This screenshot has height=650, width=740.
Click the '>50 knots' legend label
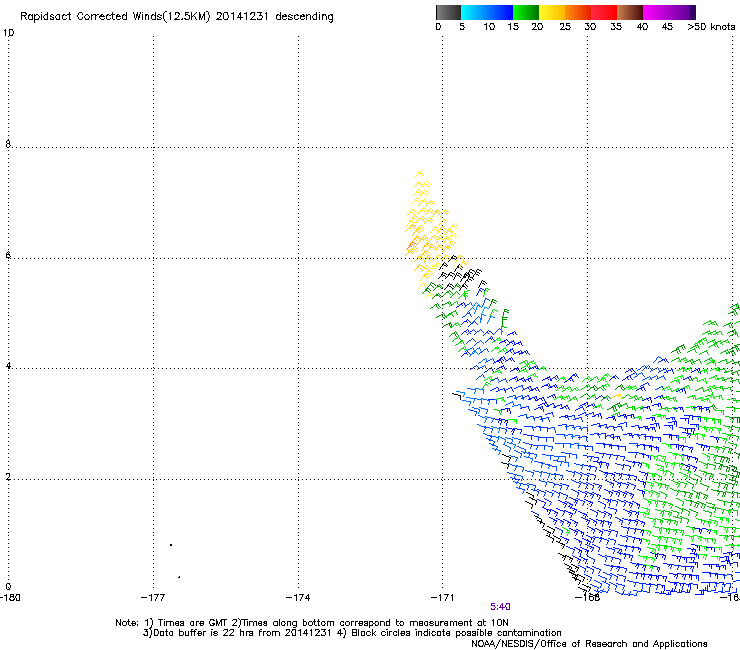[711, 27]
